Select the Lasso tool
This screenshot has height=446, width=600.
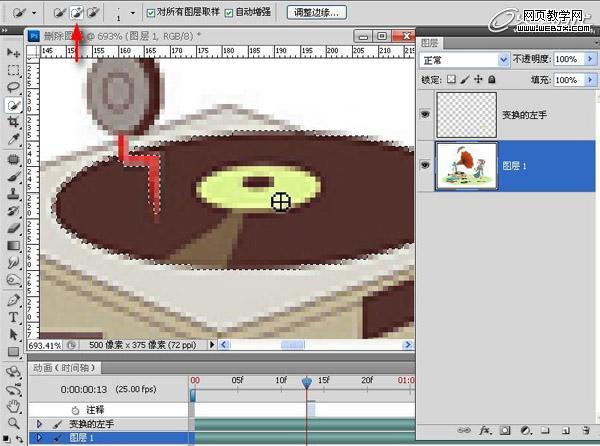click(x=14, y=87)
